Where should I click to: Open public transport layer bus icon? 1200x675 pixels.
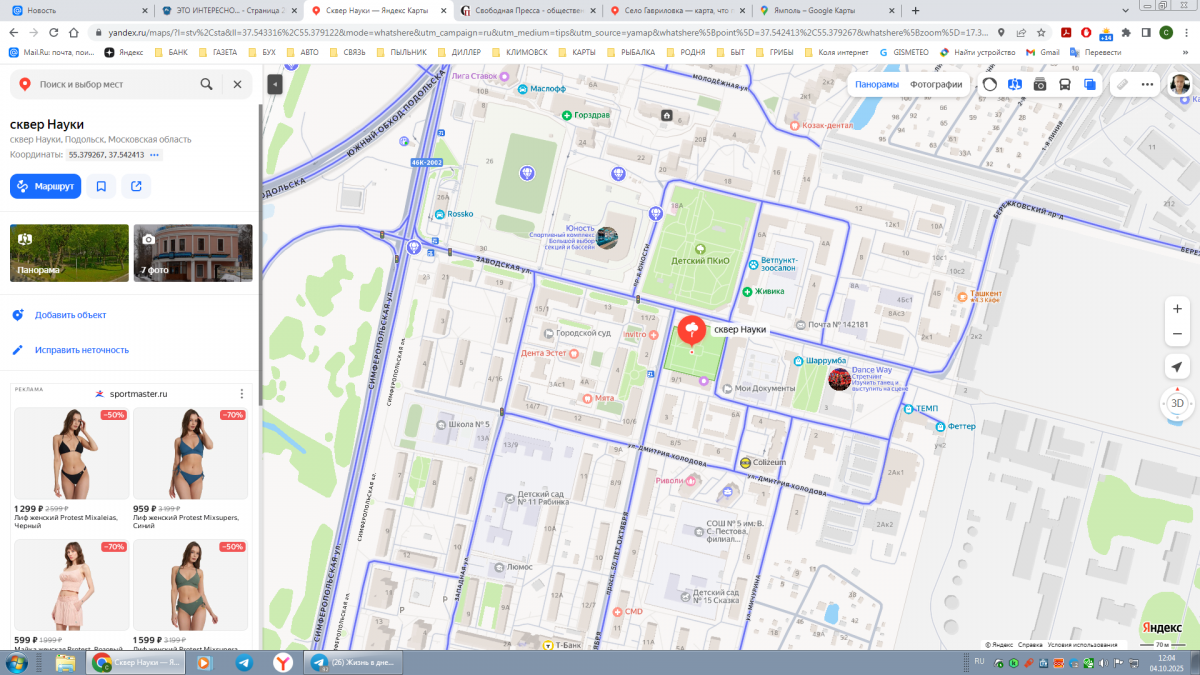pyautogui.click(x=1065, y=85)
